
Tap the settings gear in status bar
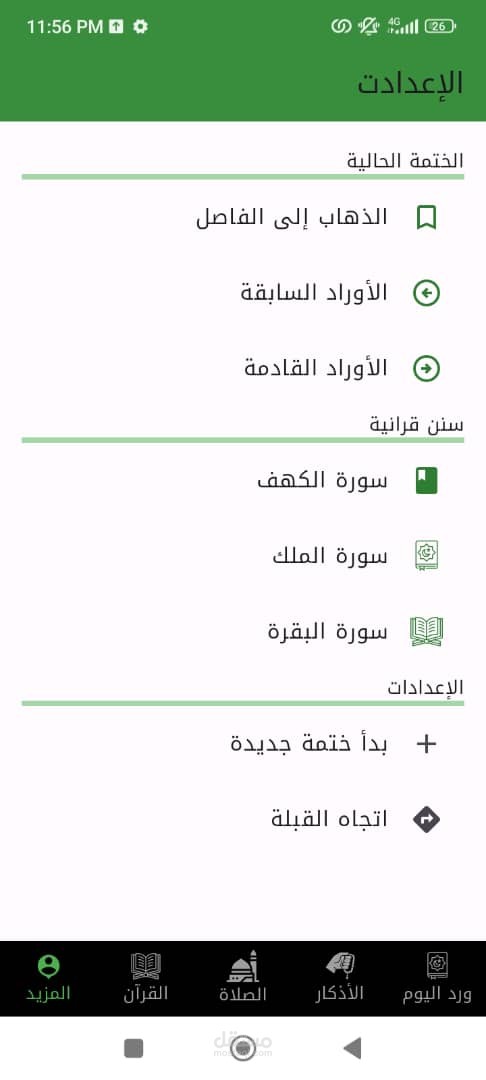(x=140, y=27)
